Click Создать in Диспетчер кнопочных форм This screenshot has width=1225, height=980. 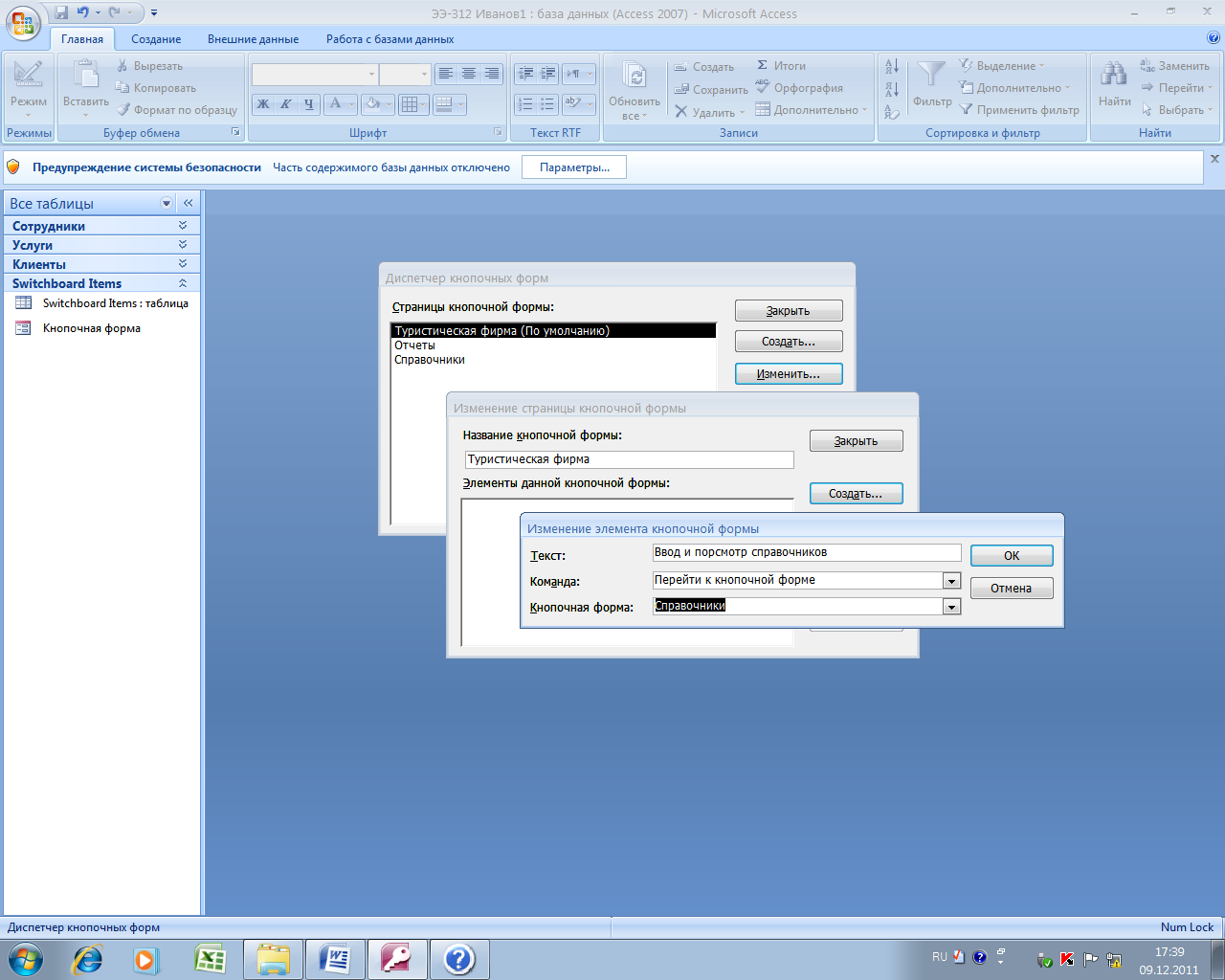click(x=789, y=342)
